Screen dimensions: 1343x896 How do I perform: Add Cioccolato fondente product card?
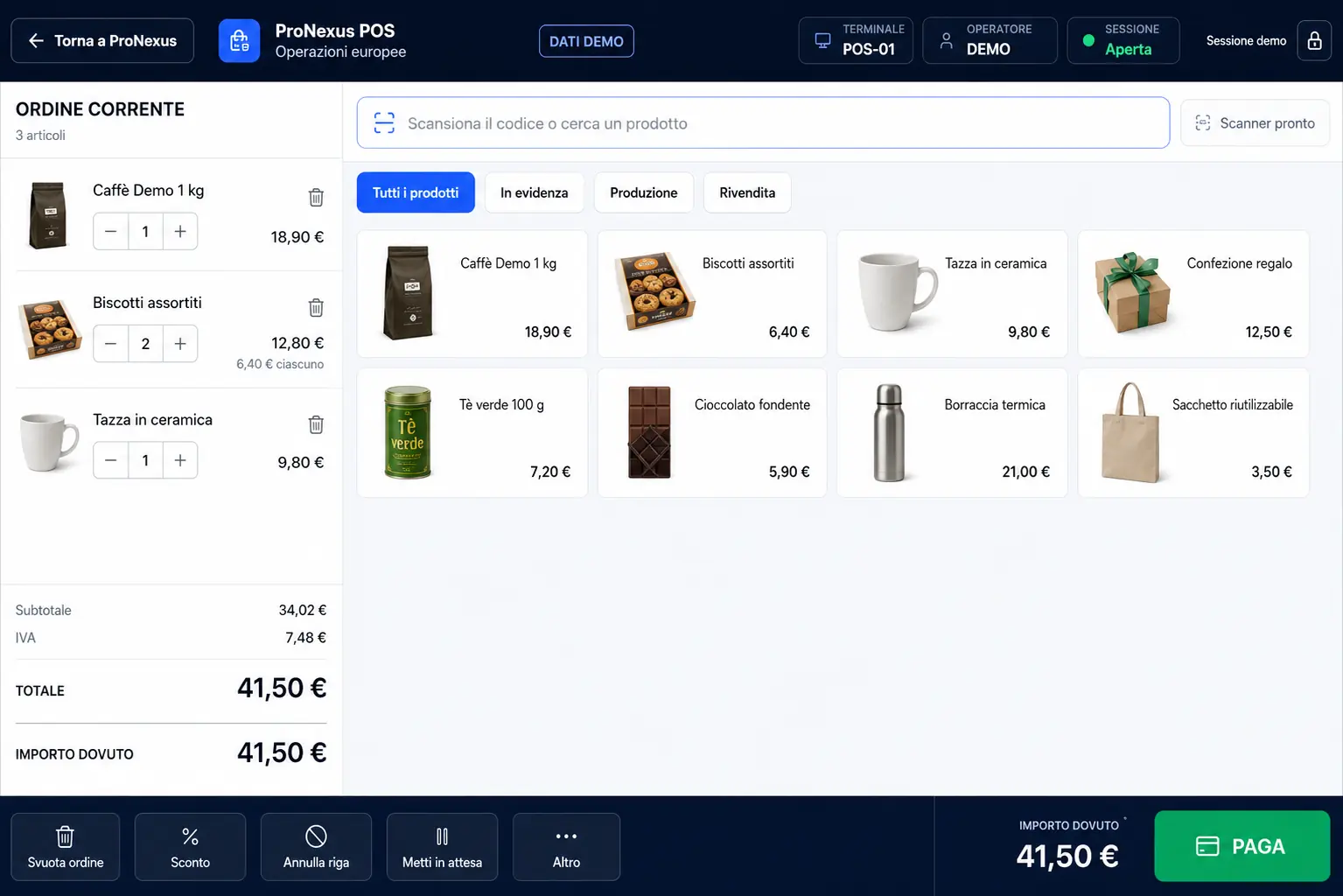click(x=712, y=433)
